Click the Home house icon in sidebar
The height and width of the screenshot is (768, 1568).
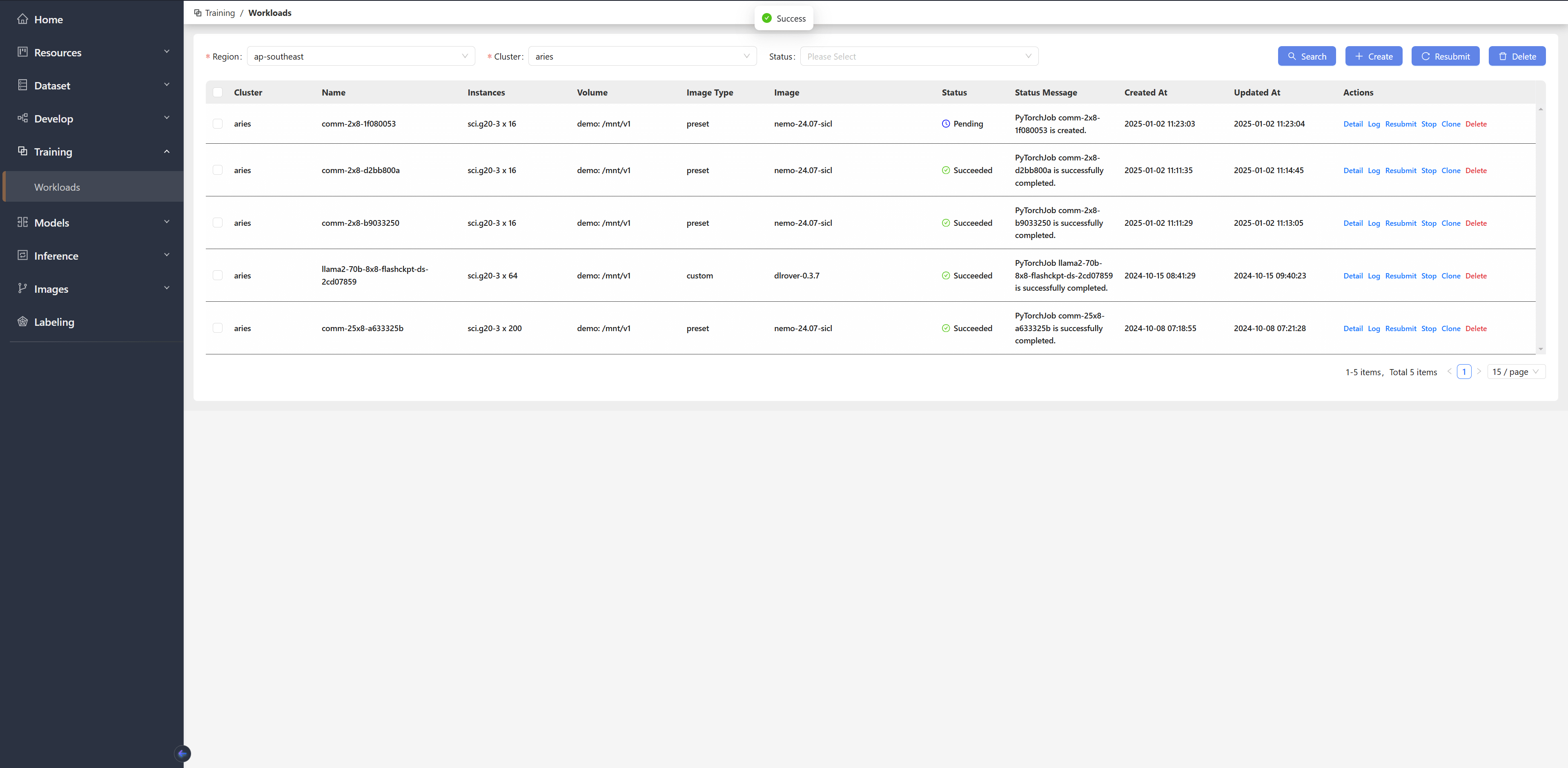22,19
